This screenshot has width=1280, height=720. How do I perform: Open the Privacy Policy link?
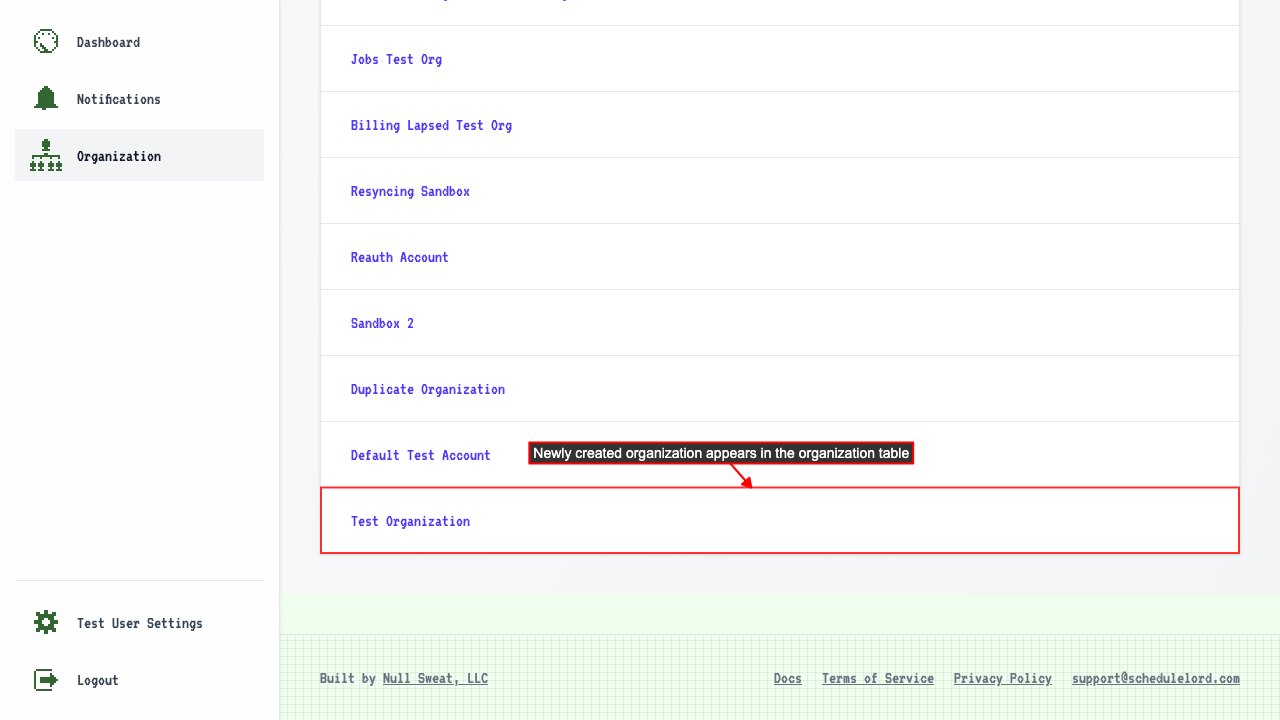click(1002, 678)
